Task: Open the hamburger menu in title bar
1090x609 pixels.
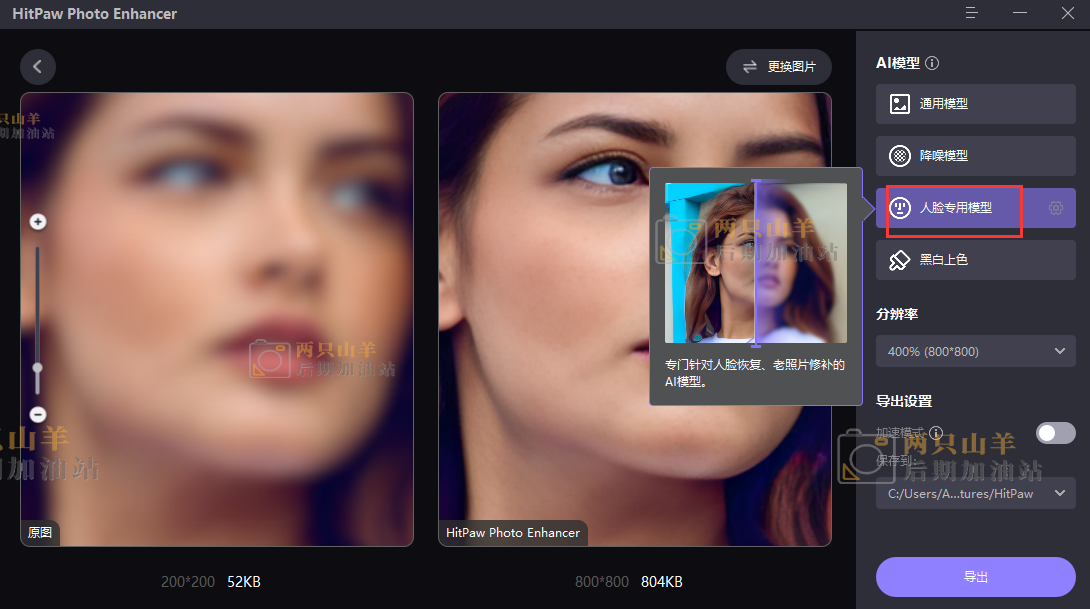Action: pyautogui.click(x=971, y=13)
